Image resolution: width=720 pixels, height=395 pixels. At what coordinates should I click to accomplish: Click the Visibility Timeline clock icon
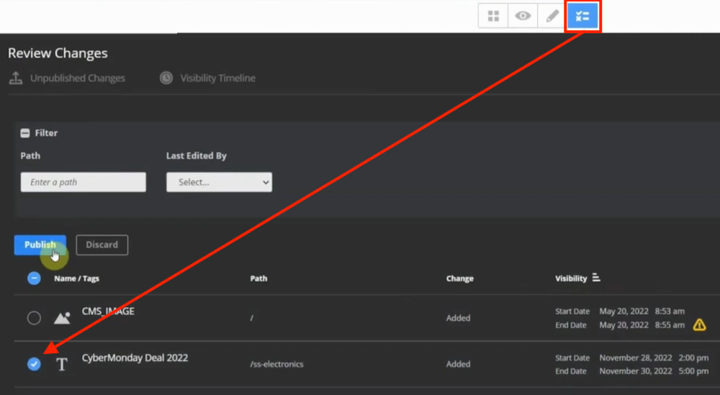(x=166, y=78)
